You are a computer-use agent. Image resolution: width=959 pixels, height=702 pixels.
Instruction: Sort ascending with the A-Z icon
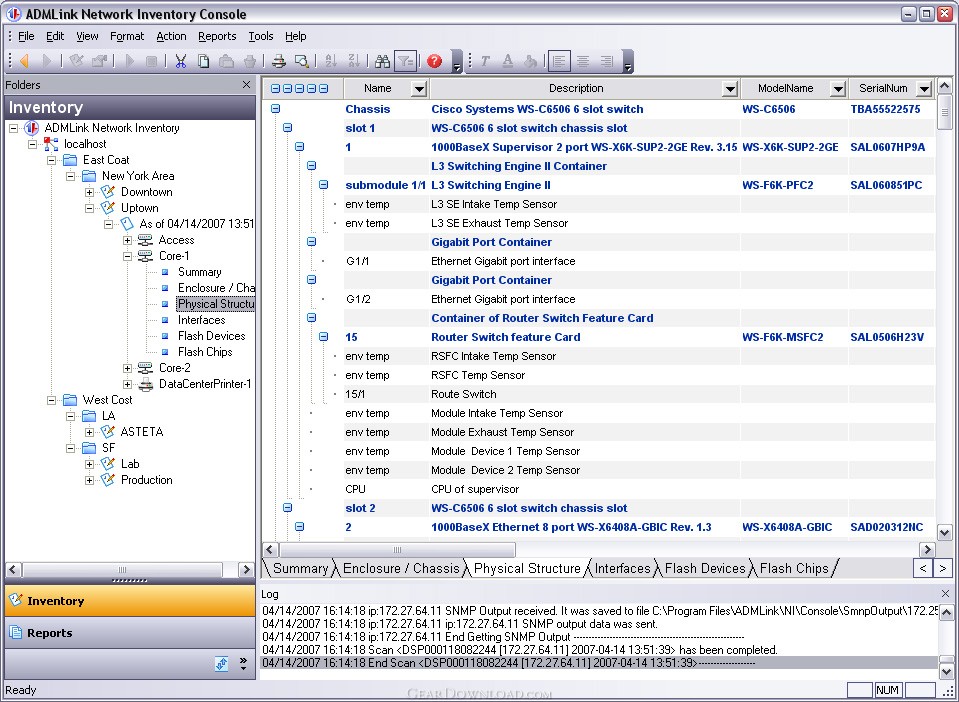click(331, 61)
